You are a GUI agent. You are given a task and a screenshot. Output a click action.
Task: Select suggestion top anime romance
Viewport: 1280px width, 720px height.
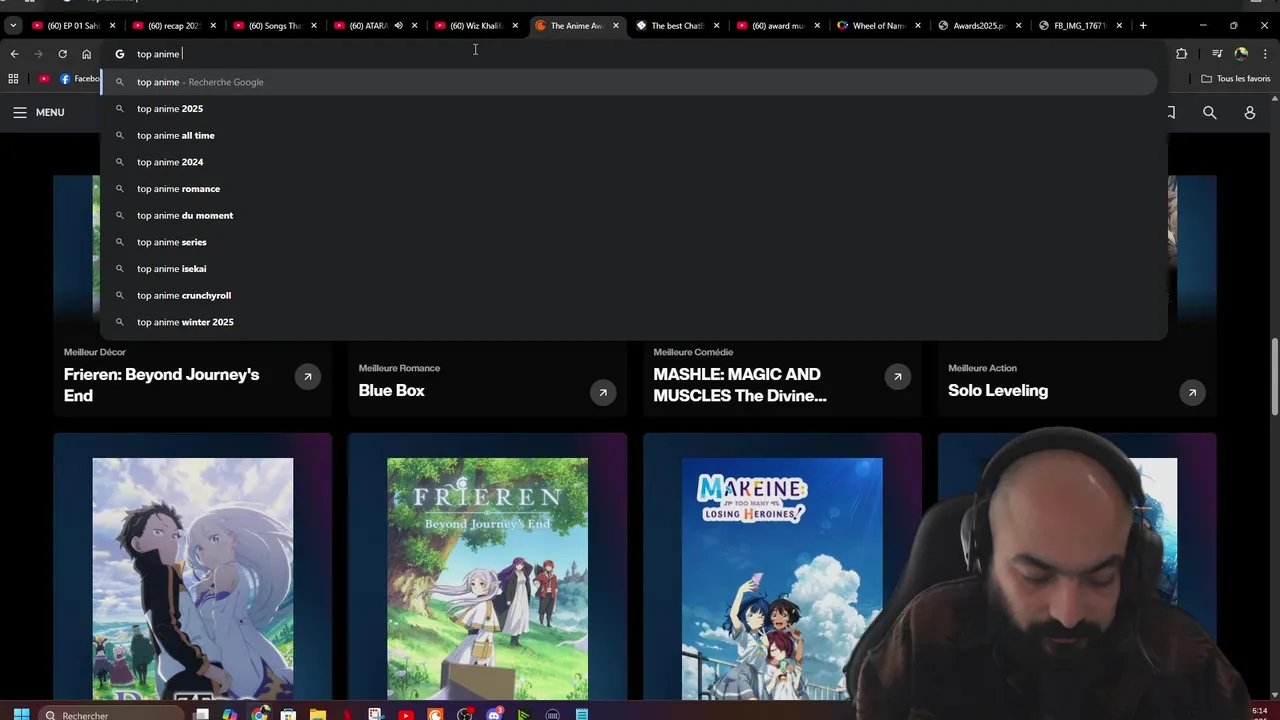point(630,189)
